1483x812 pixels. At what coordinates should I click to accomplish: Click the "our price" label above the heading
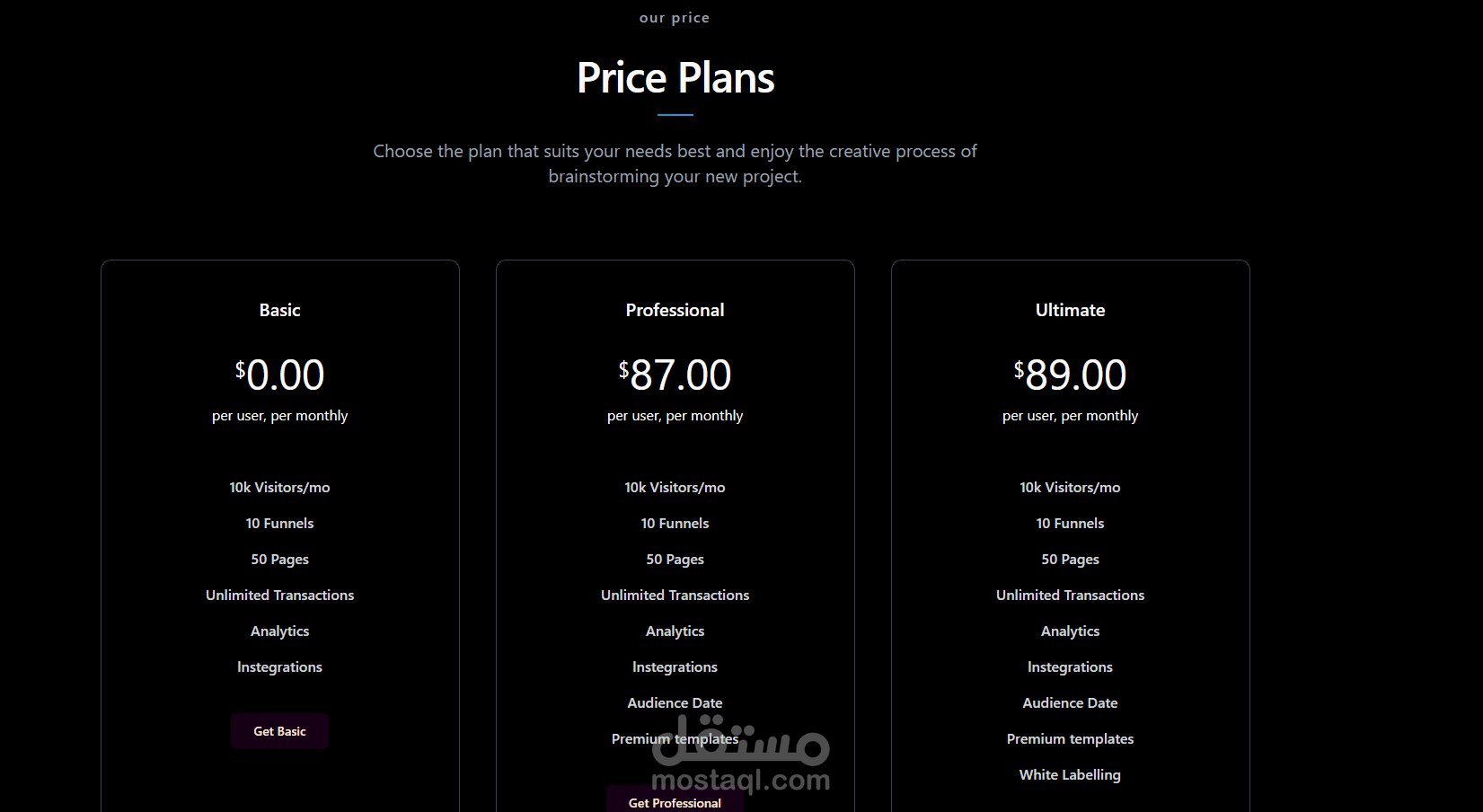point(675,18)
